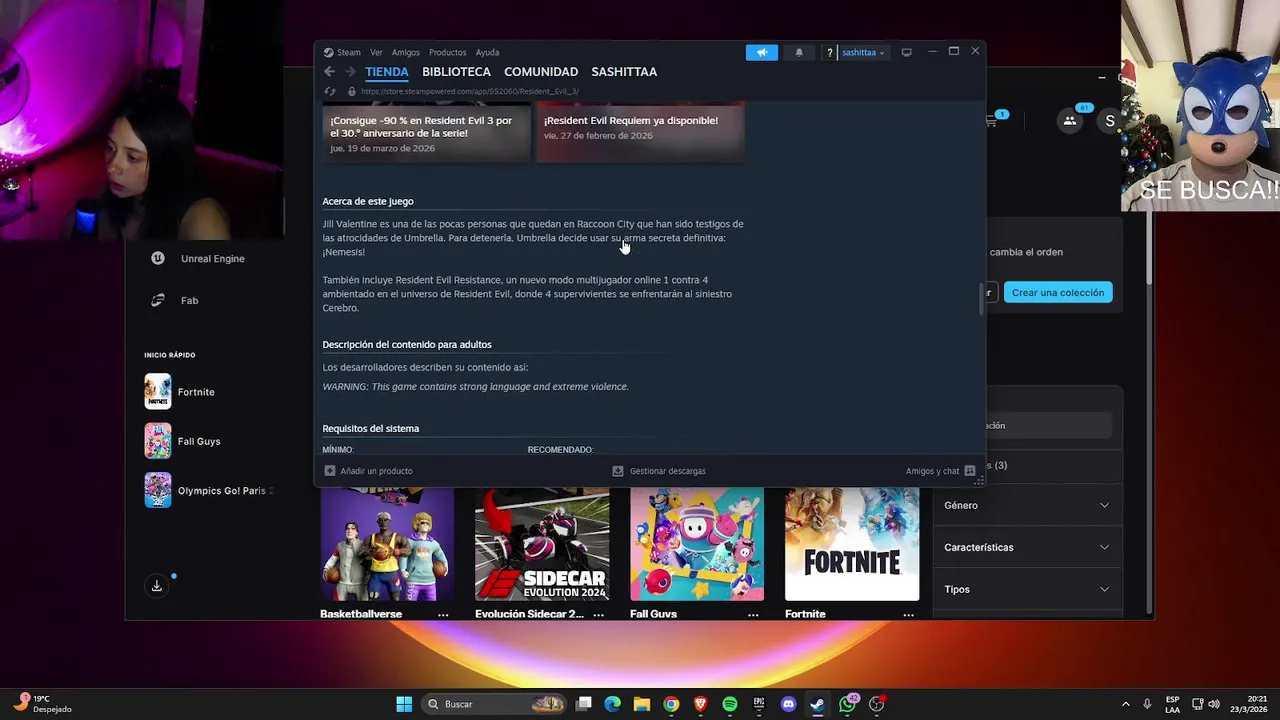Click the Steam store page scrollbar
Image resolution: width=1280 pixels, height=720 pixels.
pyautogui.click(x=980, y=300)
